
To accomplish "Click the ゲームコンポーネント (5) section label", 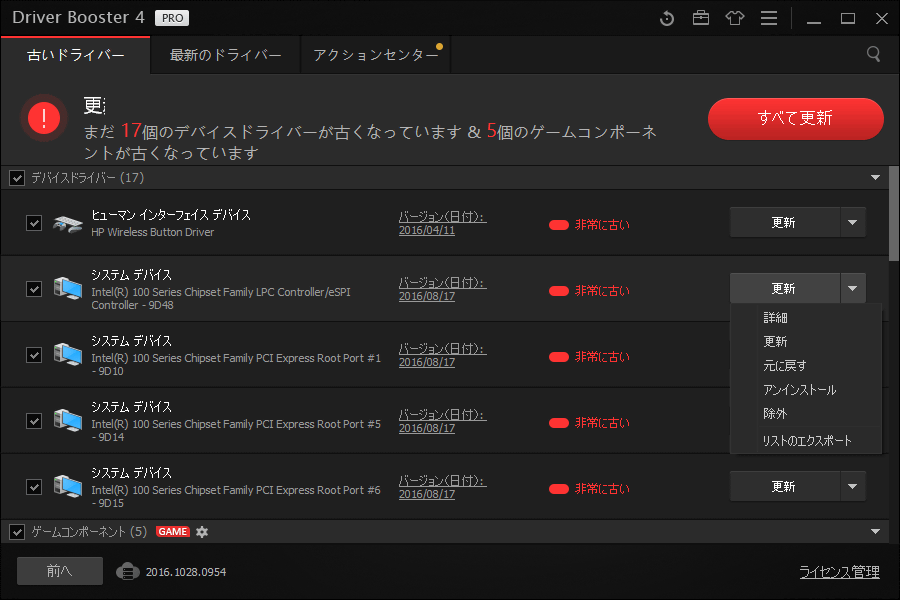I will point(89,532).
